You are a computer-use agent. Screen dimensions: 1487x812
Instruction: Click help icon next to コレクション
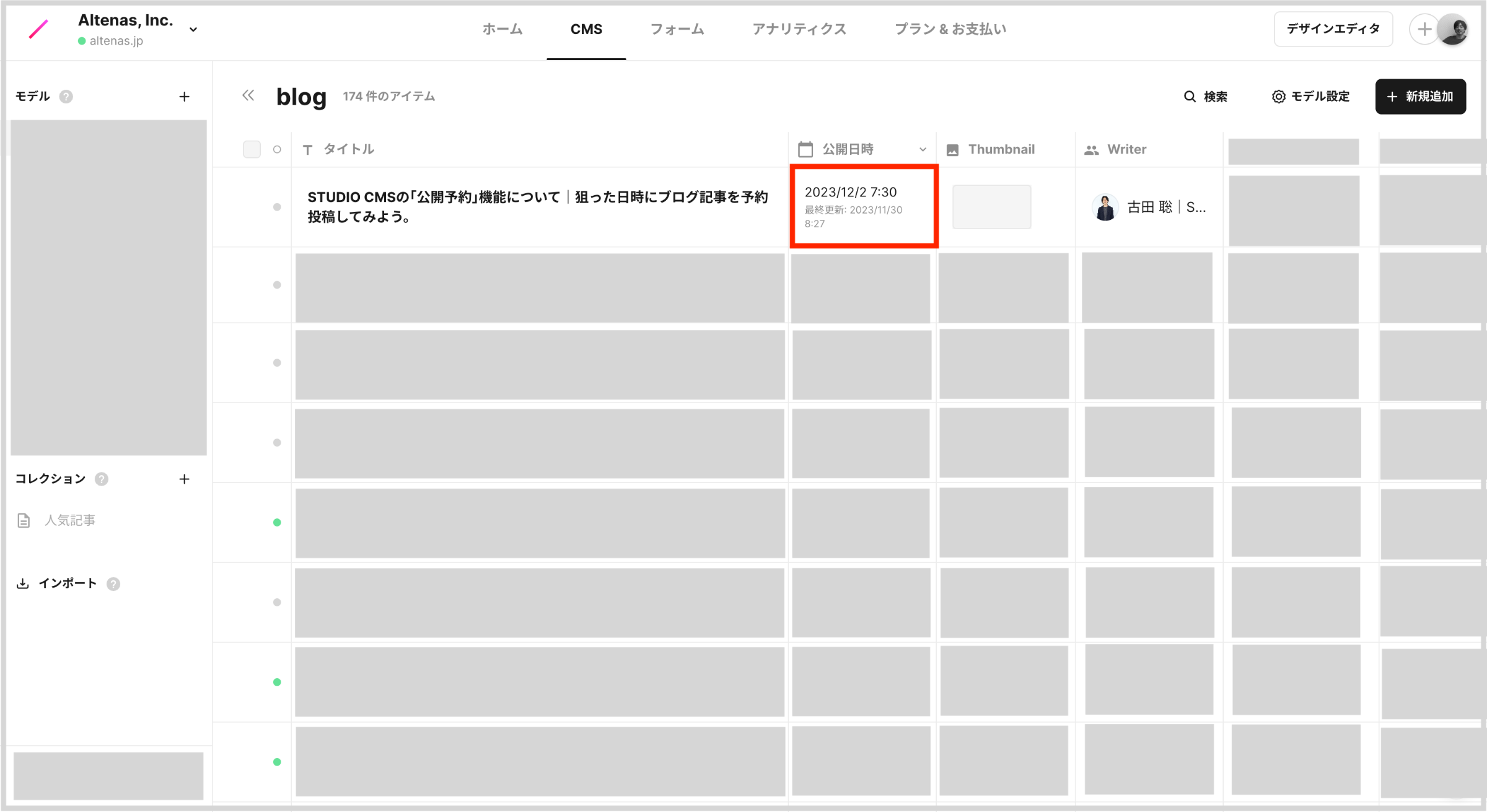pyautogui.click(x=102, y=479)
